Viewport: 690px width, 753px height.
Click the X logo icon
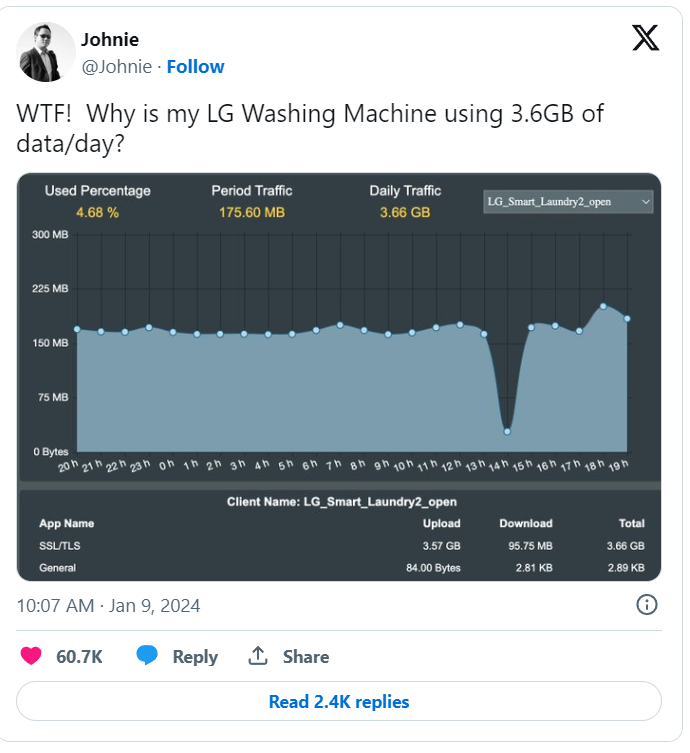(646, 38)
